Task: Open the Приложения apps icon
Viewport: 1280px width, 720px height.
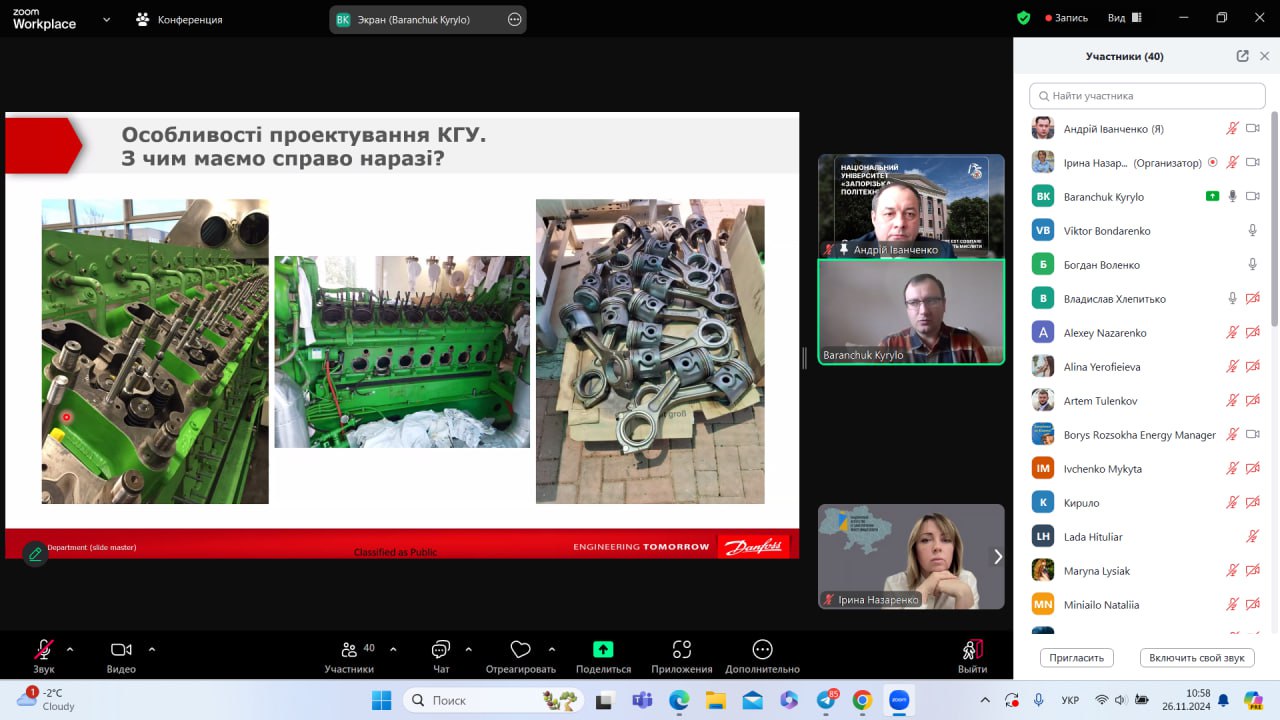Action: 682,650
